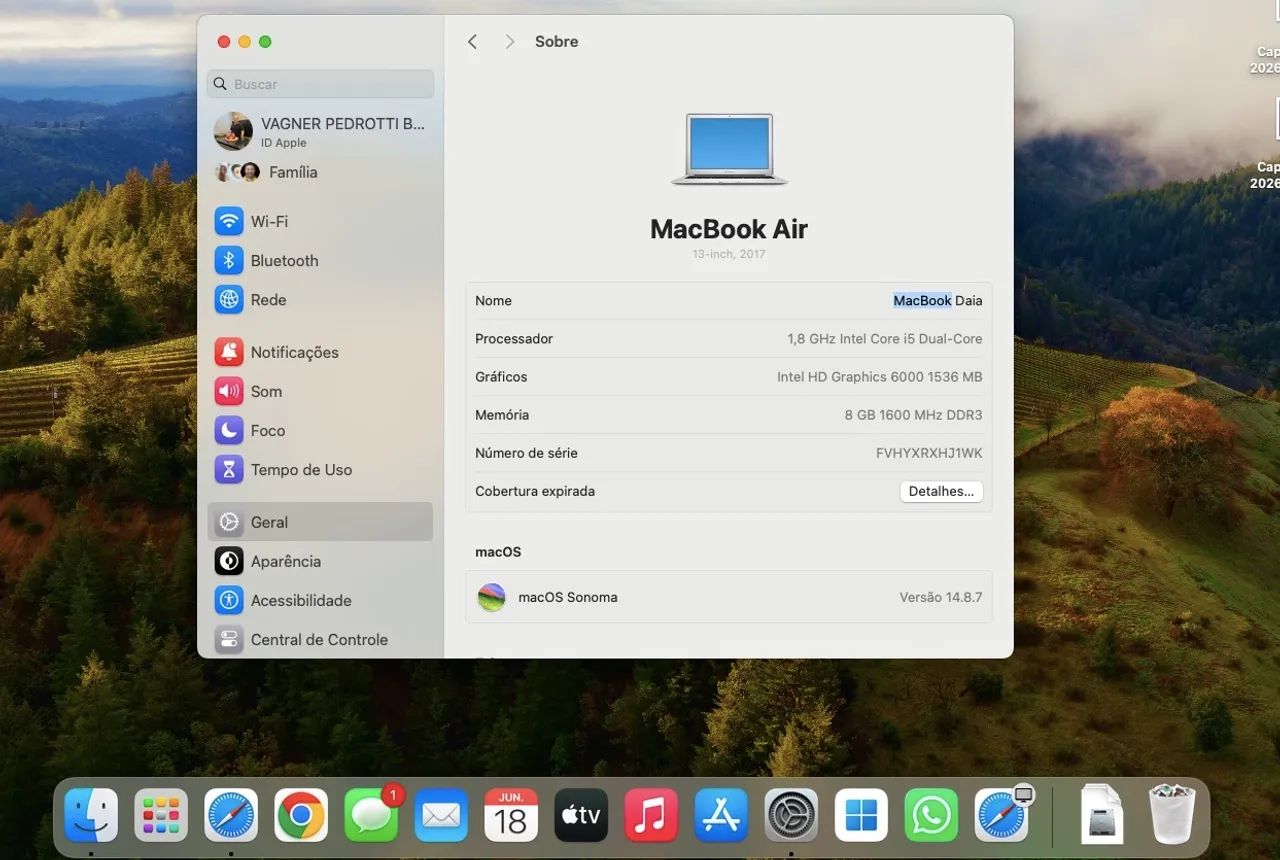The width and height of the screenshot is (1280, 860).
Task: Open Apple ID profile Vagner Pedrotti
Action: (320, 131)
